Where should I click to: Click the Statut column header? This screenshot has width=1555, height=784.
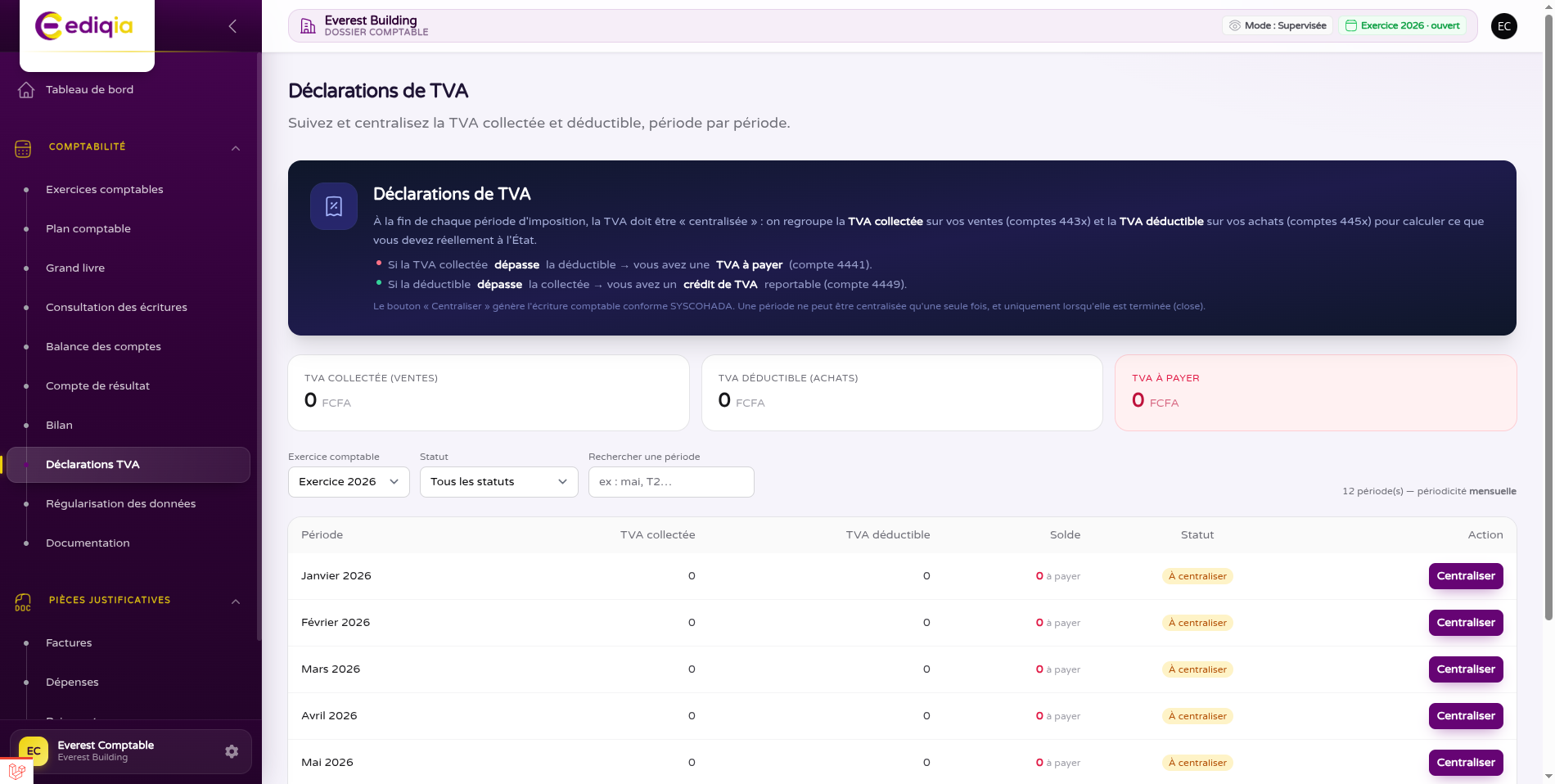pos(1197,535)
